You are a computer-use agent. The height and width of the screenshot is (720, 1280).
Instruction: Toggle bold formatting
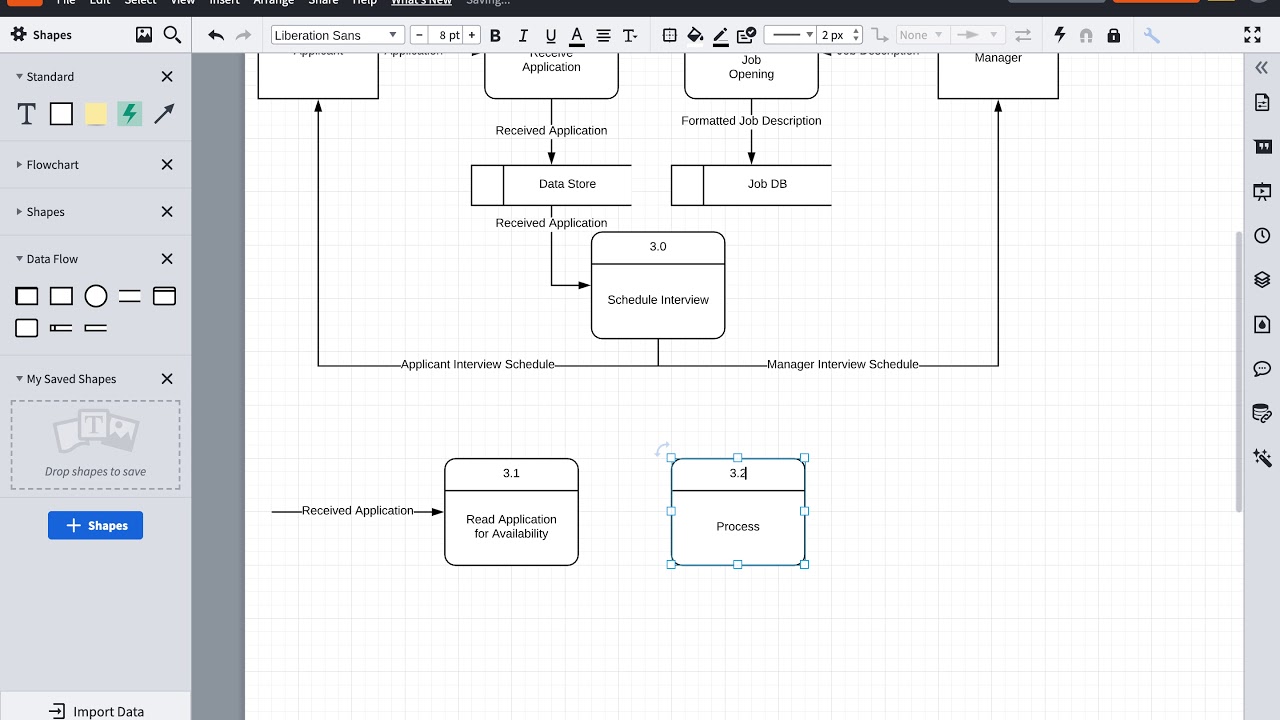495,35
